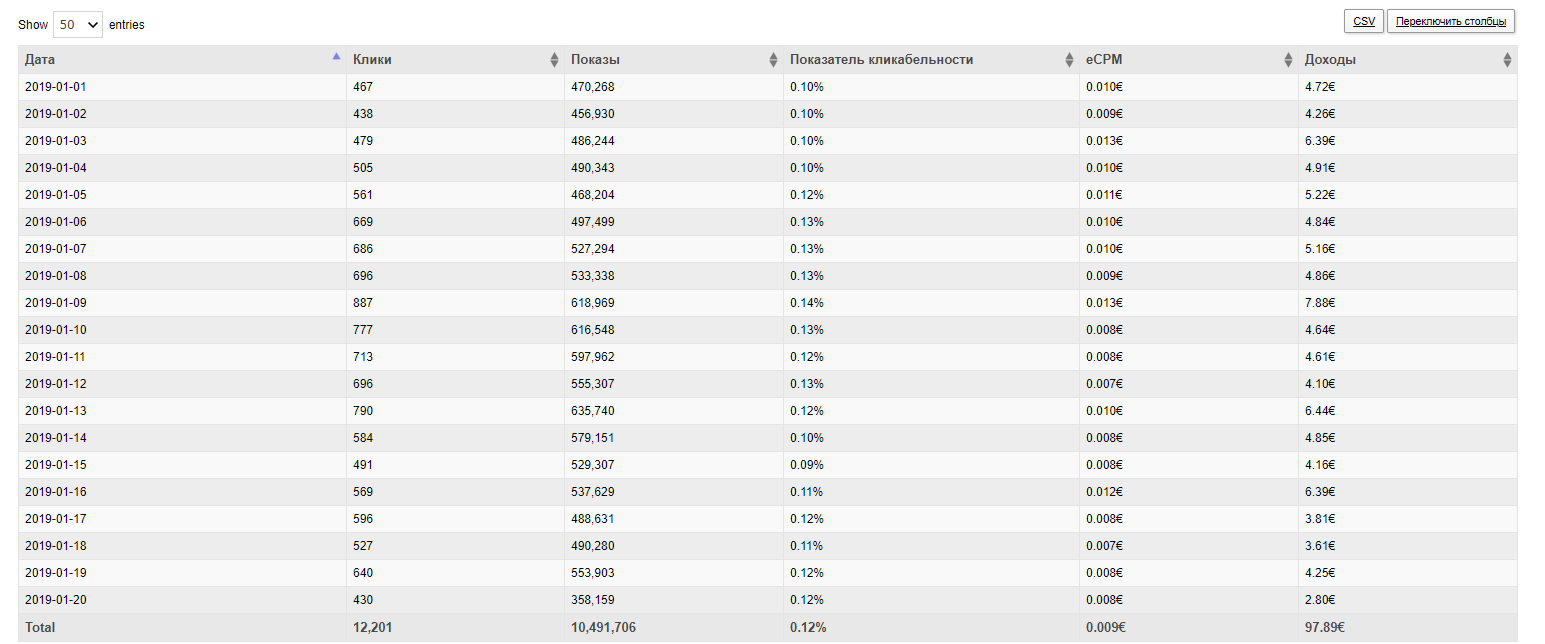Click the 2019-01-01 date cell
Viewport: 1545px width, 644px height.
point(56,87)
